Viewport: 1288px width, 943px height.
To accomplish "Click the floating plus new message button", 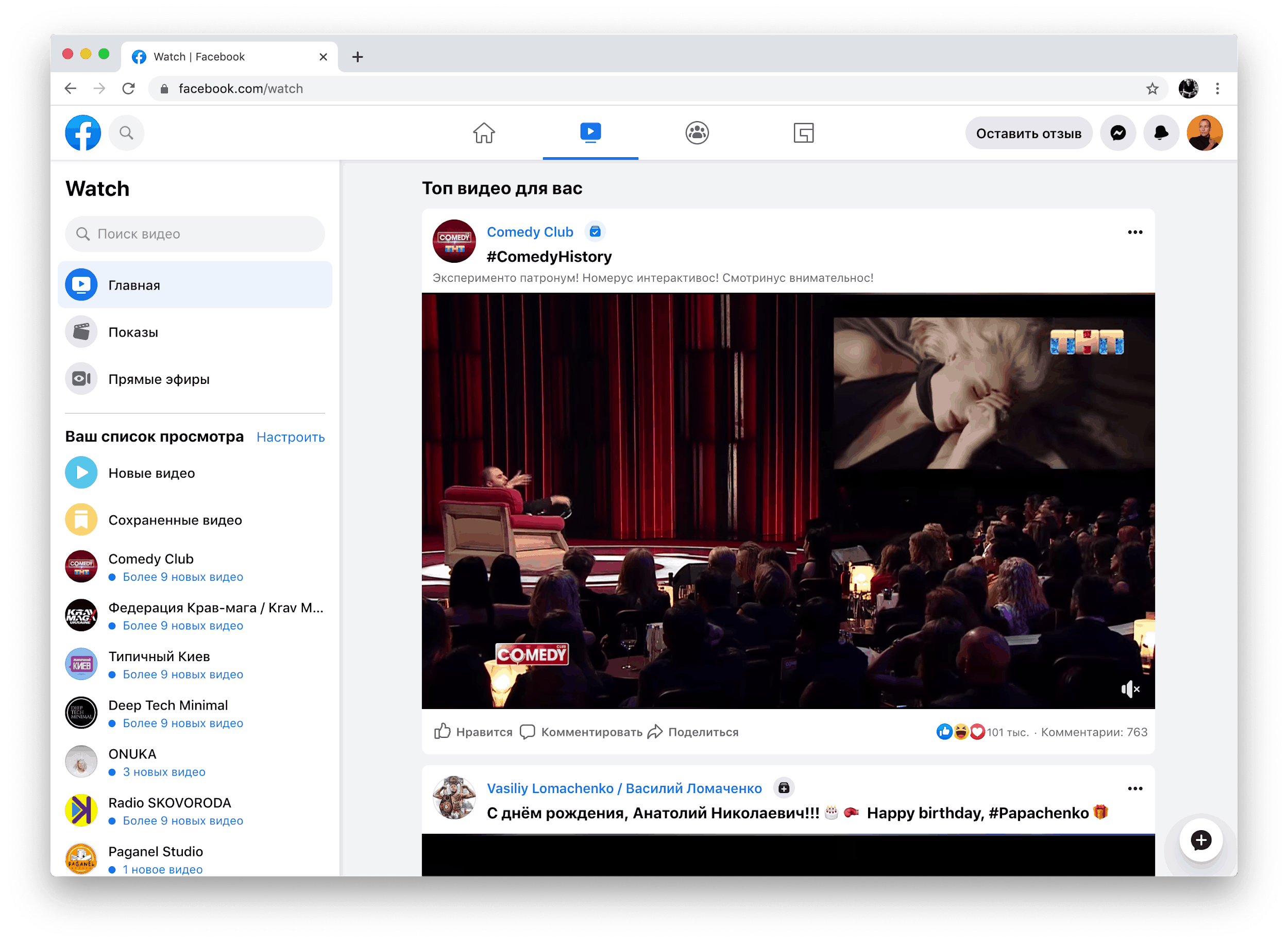I will (x=1201, y=840).
